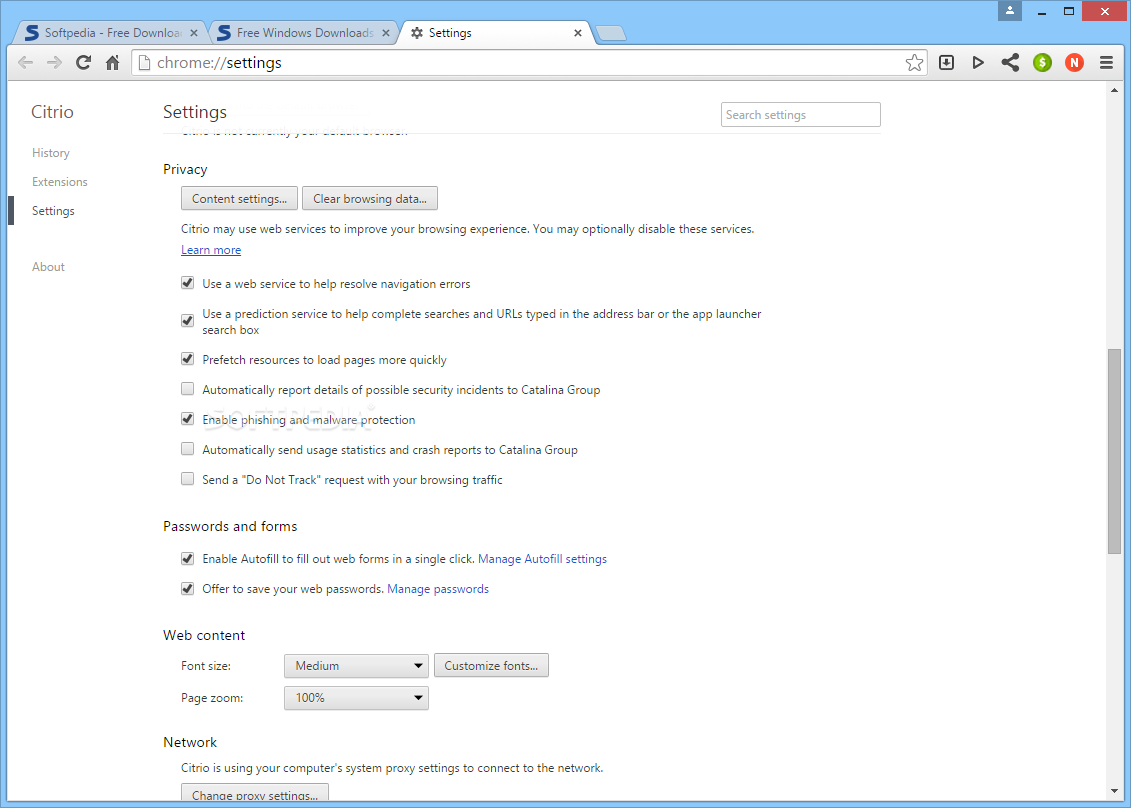Open the red N extension icon

tap(1074, 63)
